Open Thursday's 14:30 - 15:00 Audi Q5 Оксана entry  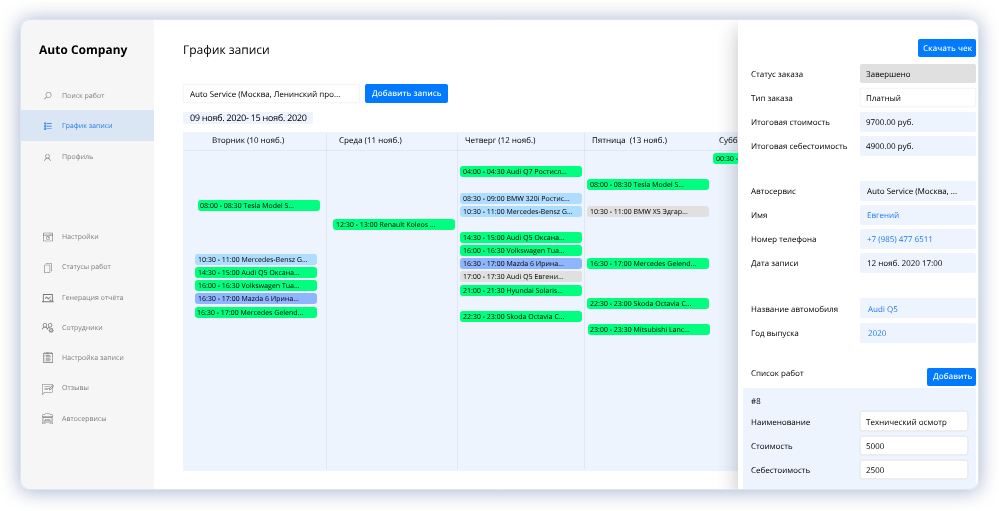click(521, 238)
